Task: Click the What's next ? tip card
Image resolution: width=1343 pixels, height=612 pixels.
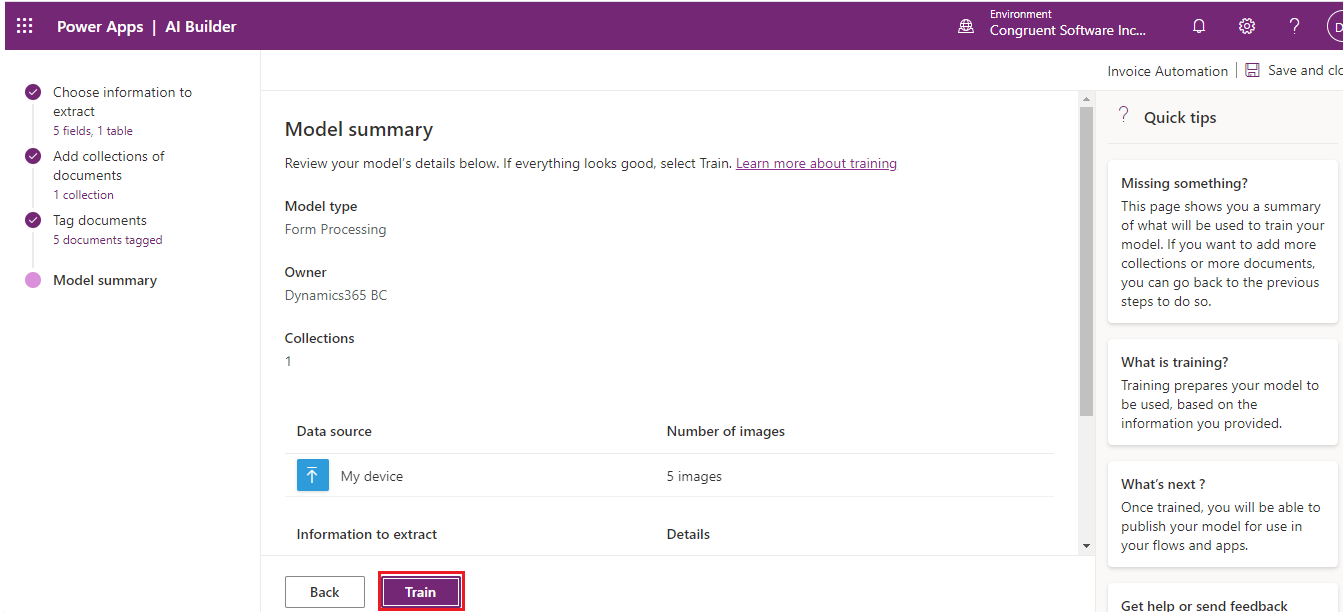Action: (1222, 514)
